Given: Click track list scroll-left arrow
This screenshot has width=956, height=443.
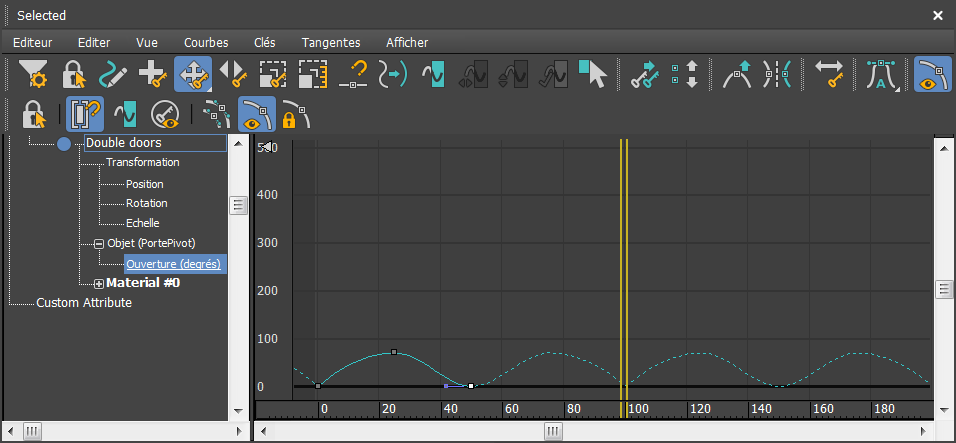Looking at the screenshot, I should coord(9,431).
